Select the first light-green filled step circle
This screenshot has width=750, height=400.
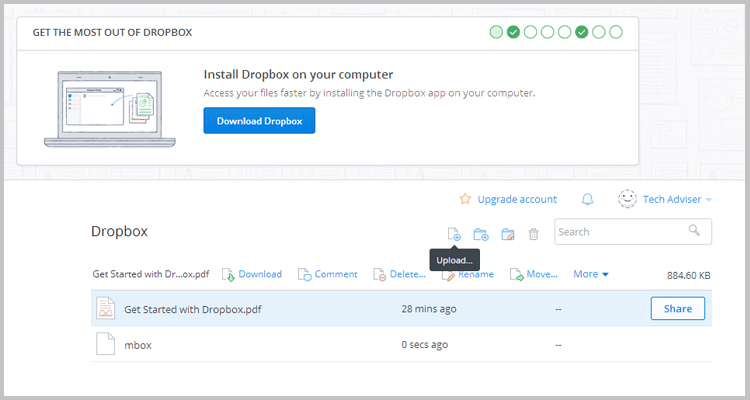point(496,32)
